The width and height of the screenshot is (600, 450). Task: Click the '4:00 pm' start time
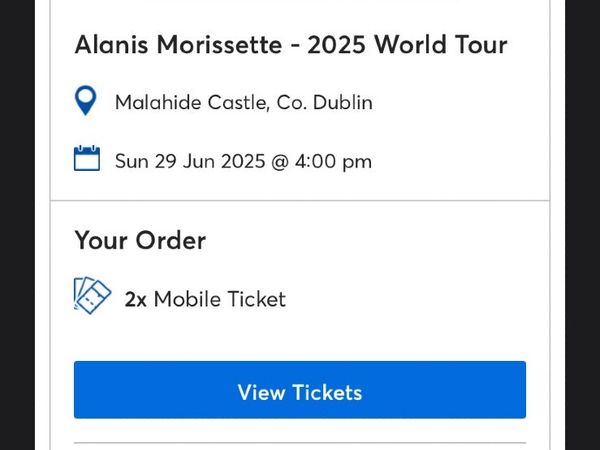click(333, 162)
